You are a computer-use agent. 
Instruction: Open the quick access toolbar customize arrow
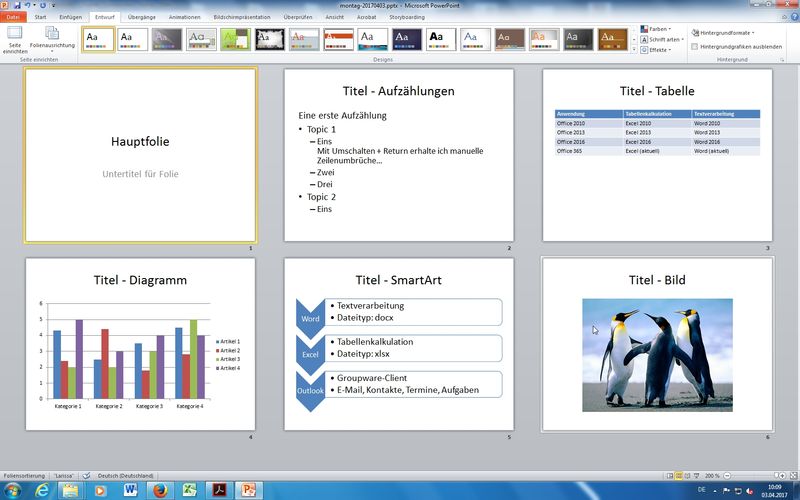click(x=53, y=6)
